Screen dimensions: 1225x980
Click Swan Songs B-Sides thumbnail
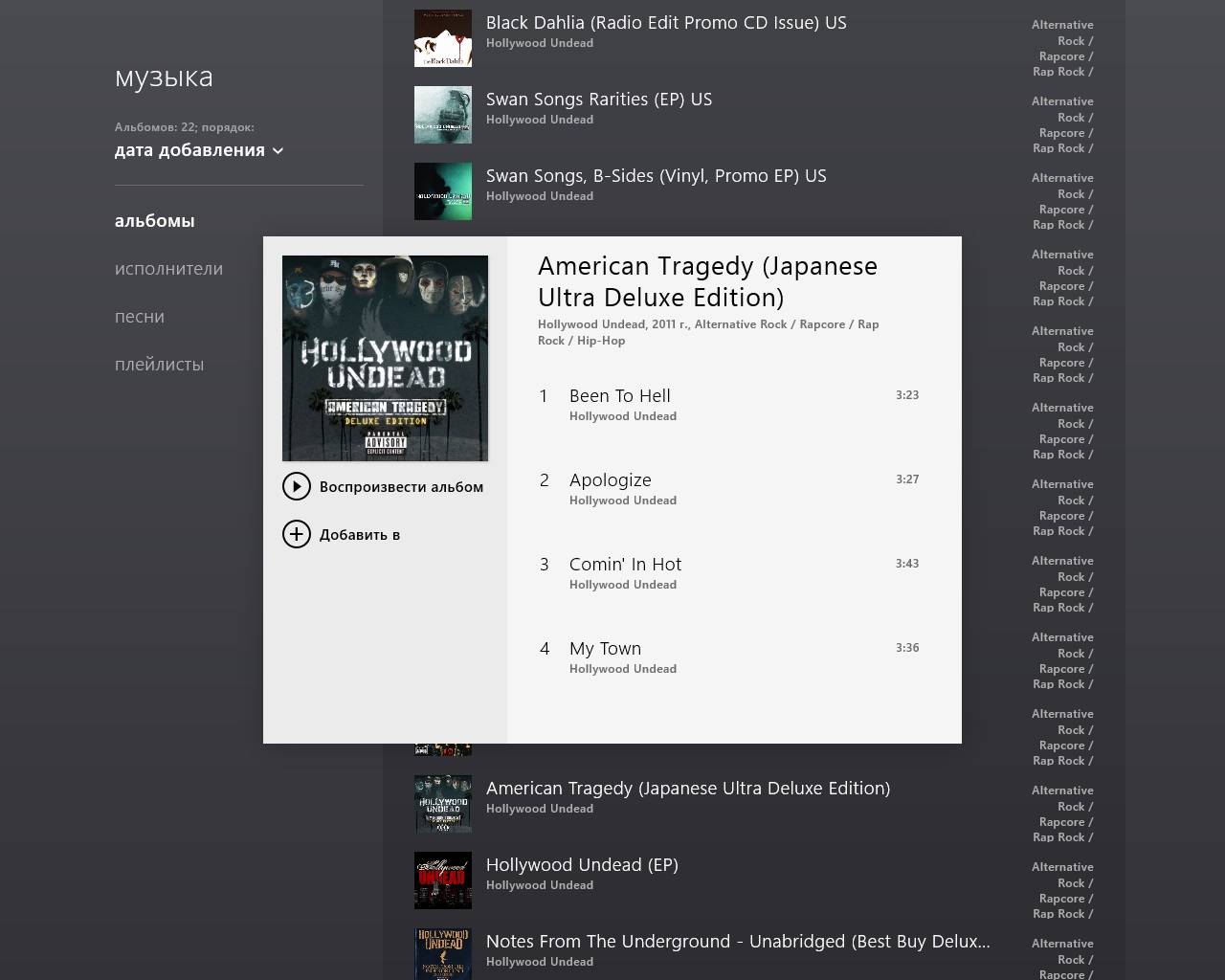443,191
